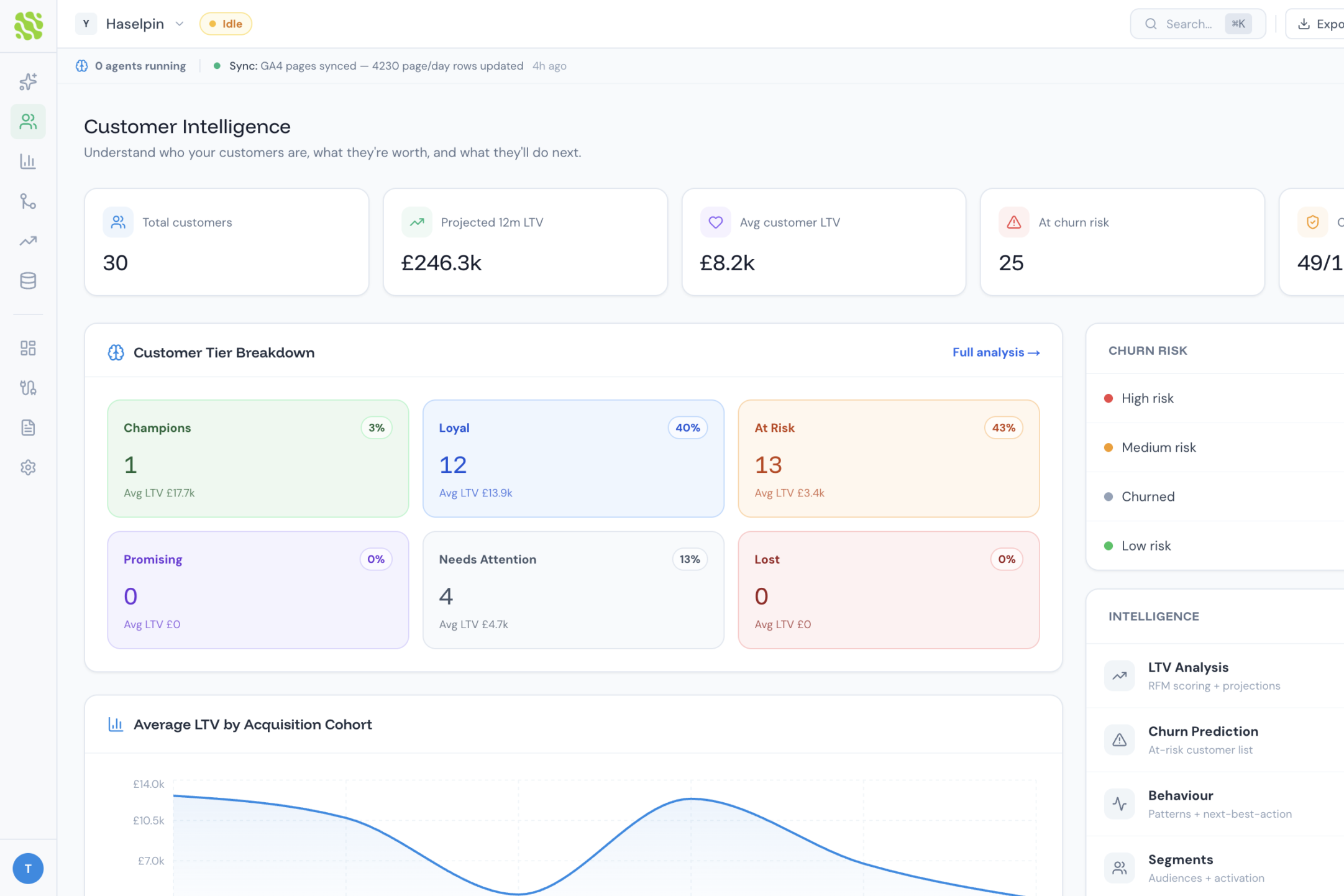
Task: Open the customers icon in sidebar
Action: point(28,121)
